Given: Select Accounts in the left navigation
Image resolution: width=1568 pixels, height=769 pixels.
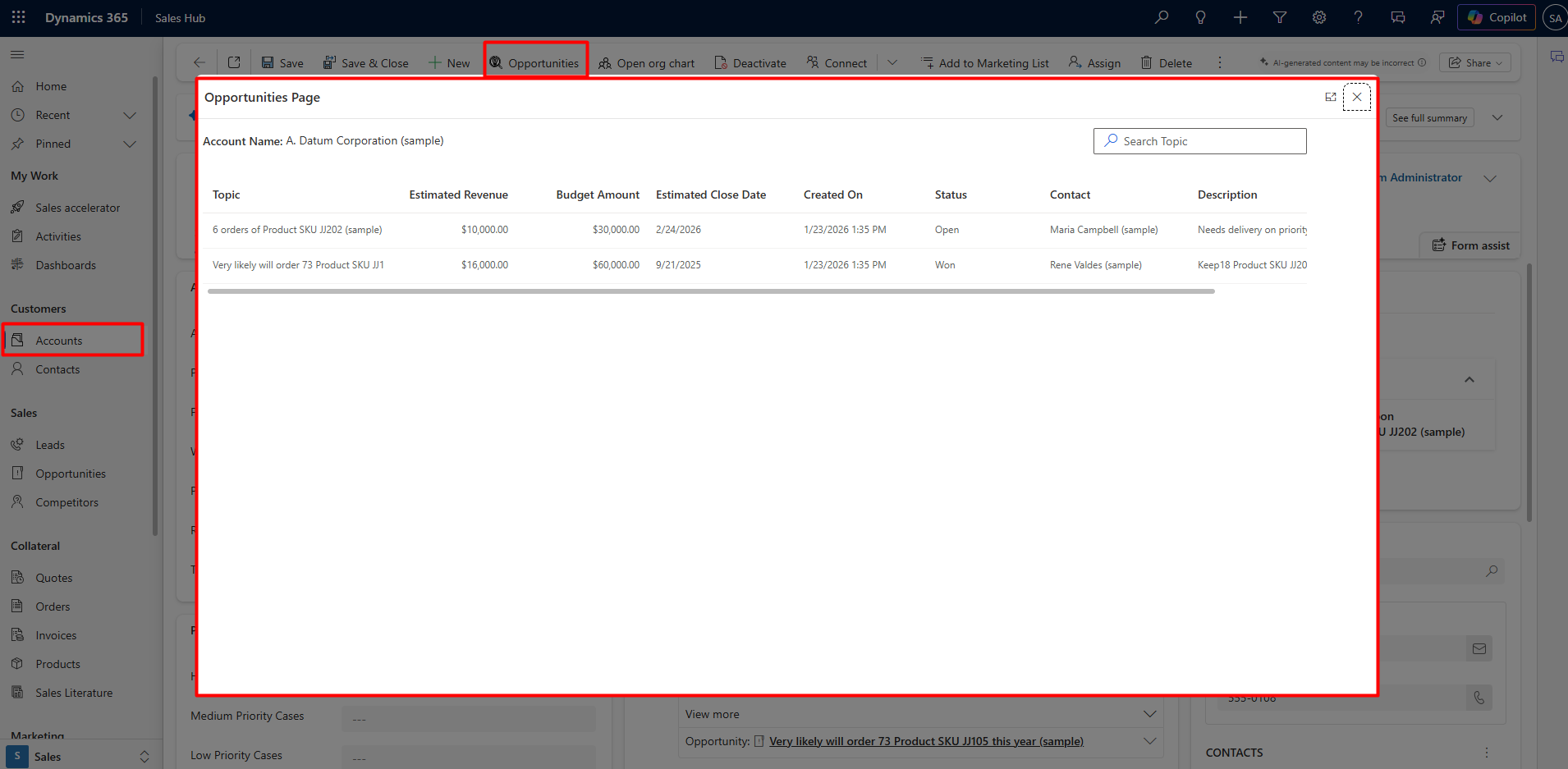Looking at the screenshot, I should [x=59, y=341].
